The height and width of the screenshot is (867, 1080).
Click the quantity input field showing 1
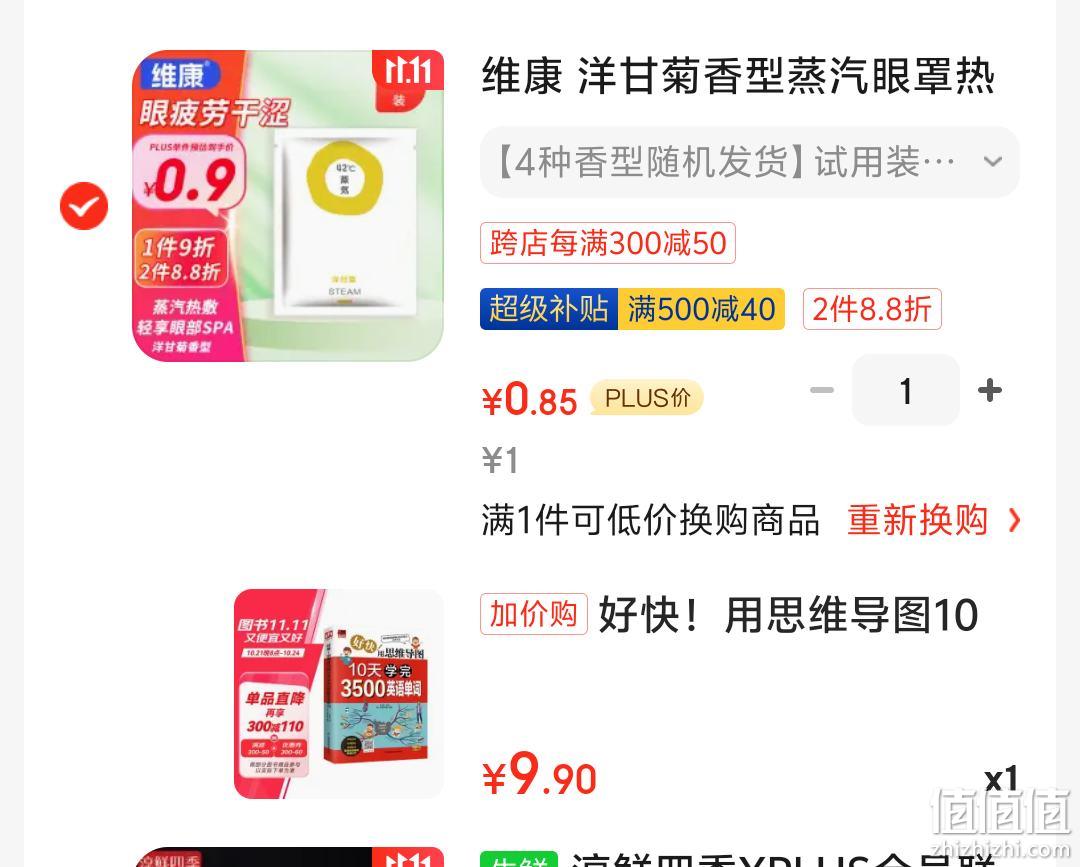point(906,390)
